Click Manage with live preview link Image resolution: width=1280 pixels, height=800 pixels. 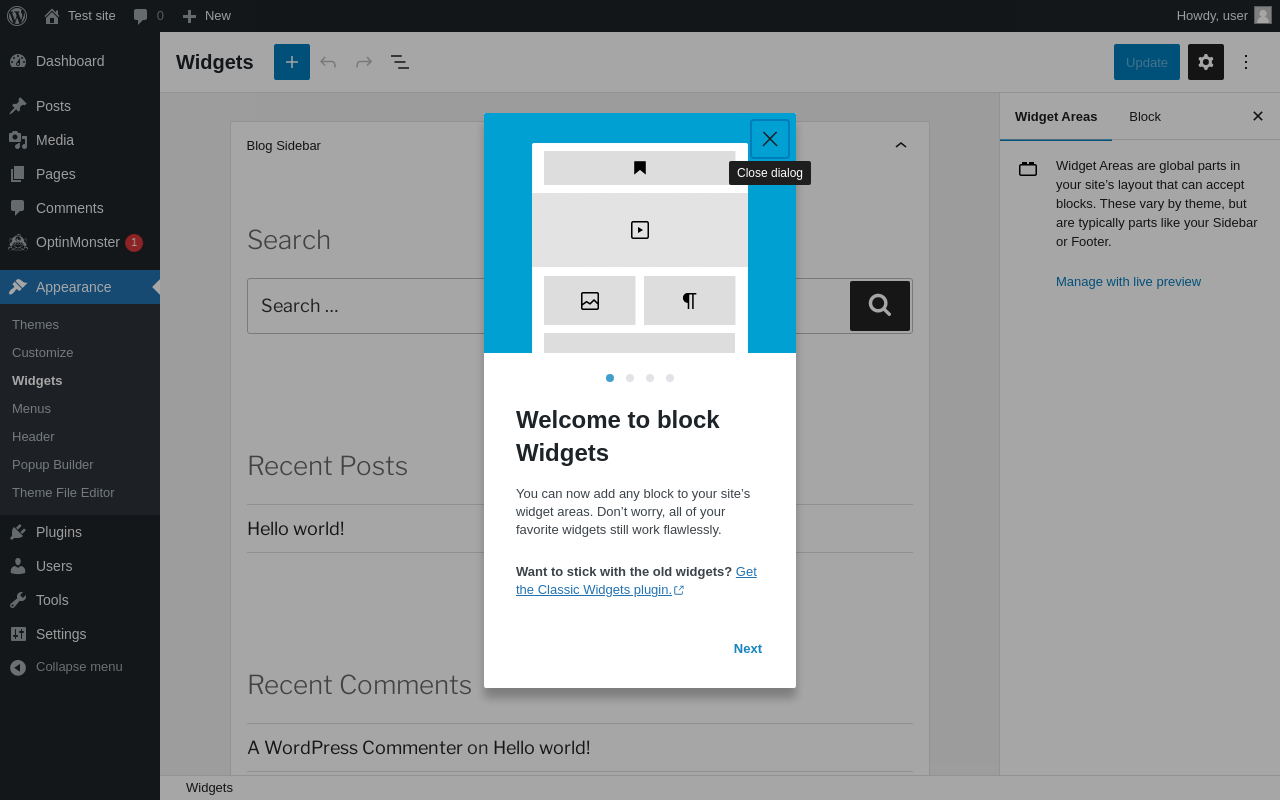click(1128, 282)
